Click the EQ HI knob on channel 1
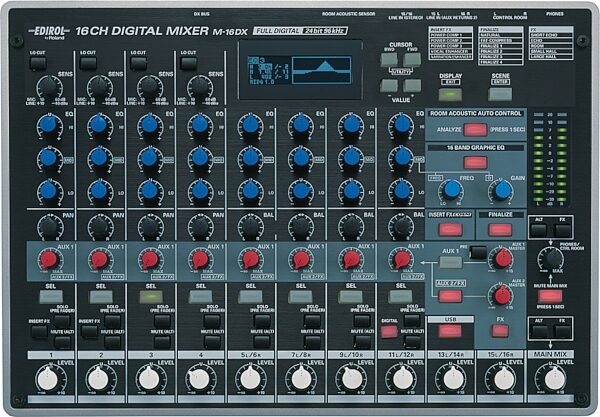The width and height of the screenshot is (600, 417). pyautogui.click(x=49, y=125)
